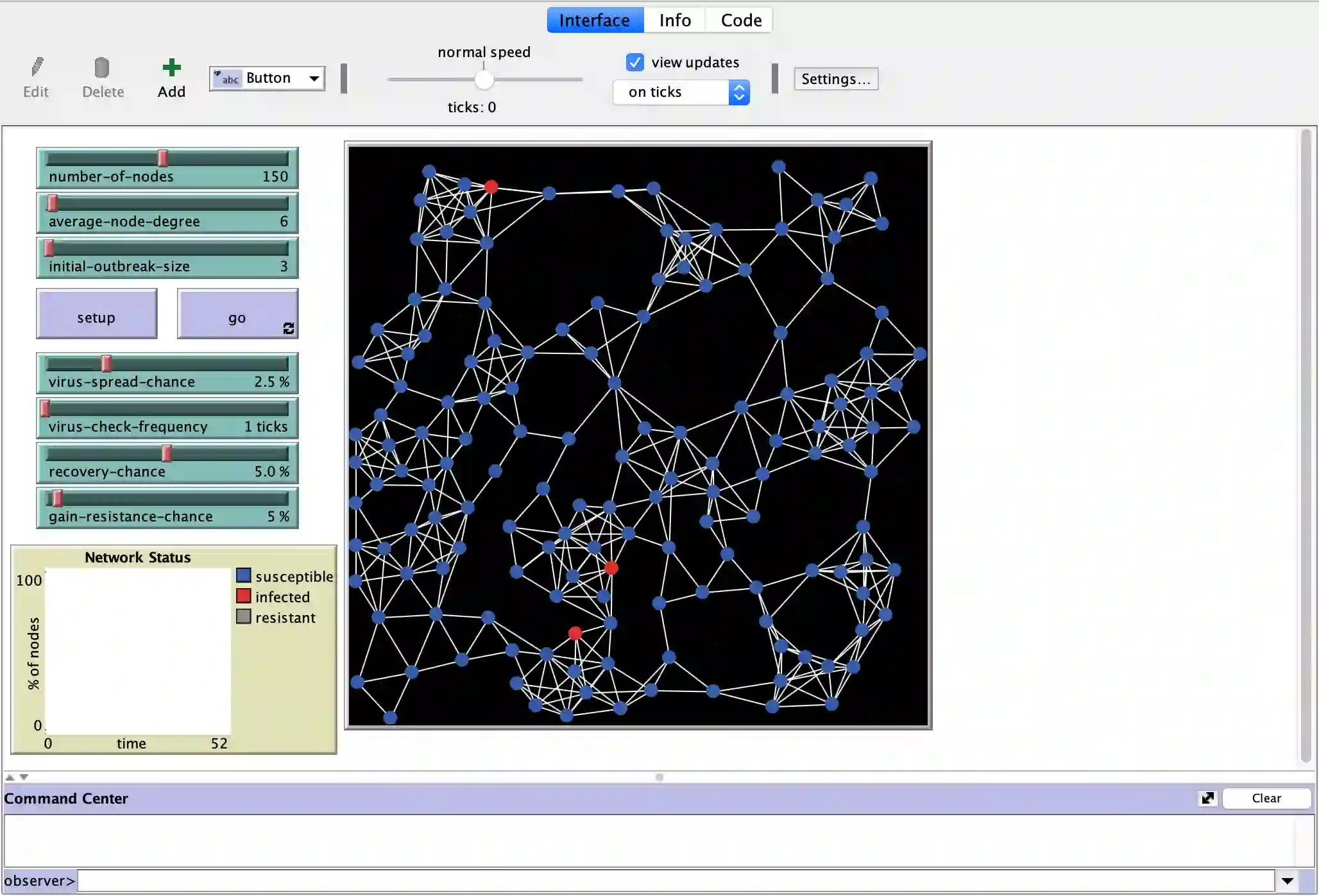The image size is (1319, 896).
Task: Uncheck the view updates checkbox
Action: (634, 62)
